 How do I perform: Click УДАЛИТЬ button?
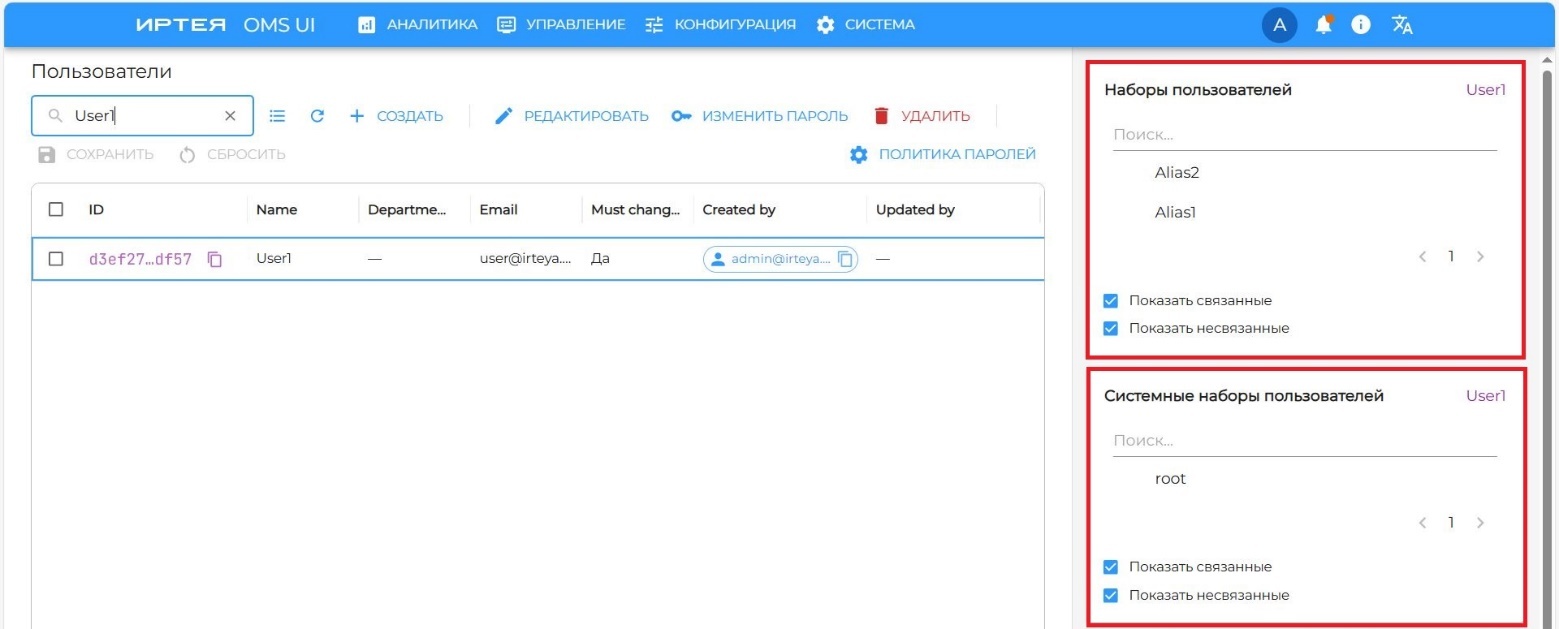coord(921,116)
